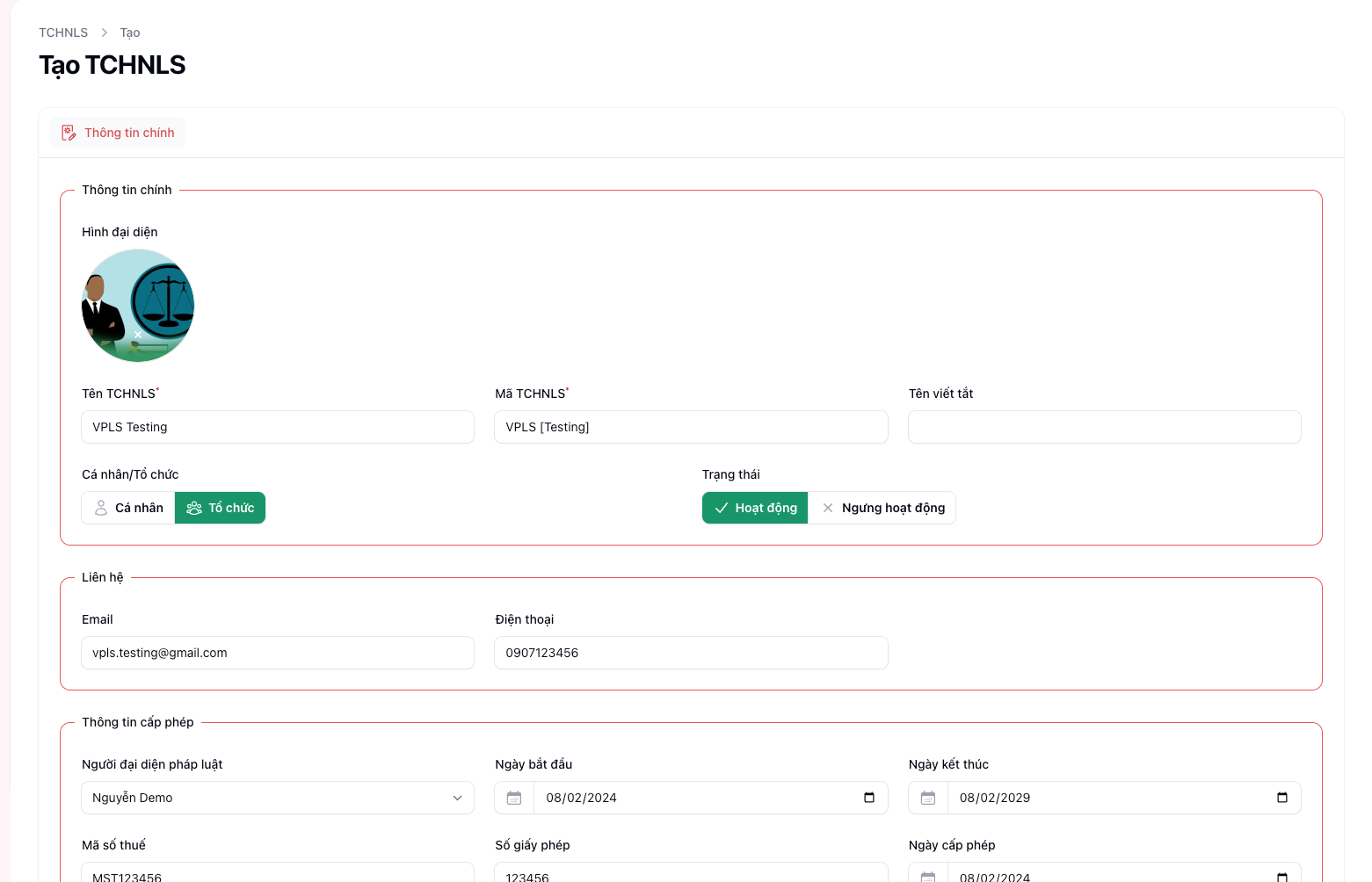Click the Tạo TCHNLS page heading
This screenshot has height=882, width=1372.
tap(112, 64)
